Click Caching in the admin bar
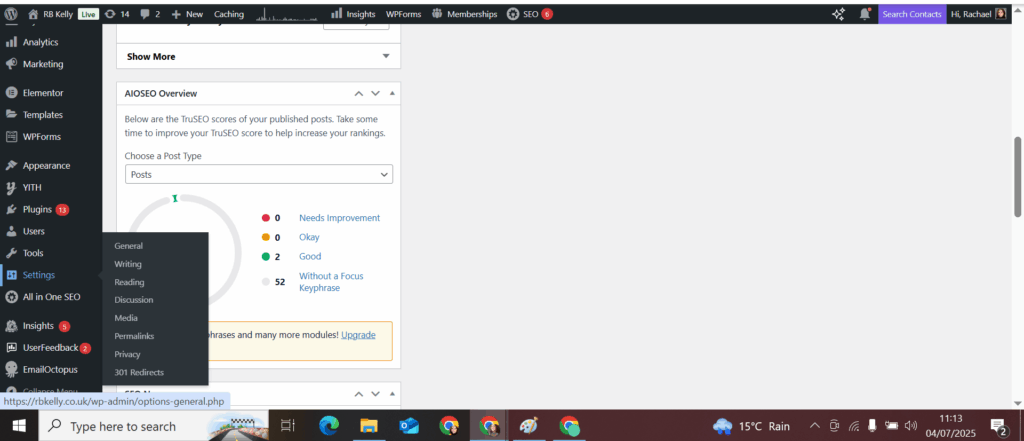 point(229,14)
